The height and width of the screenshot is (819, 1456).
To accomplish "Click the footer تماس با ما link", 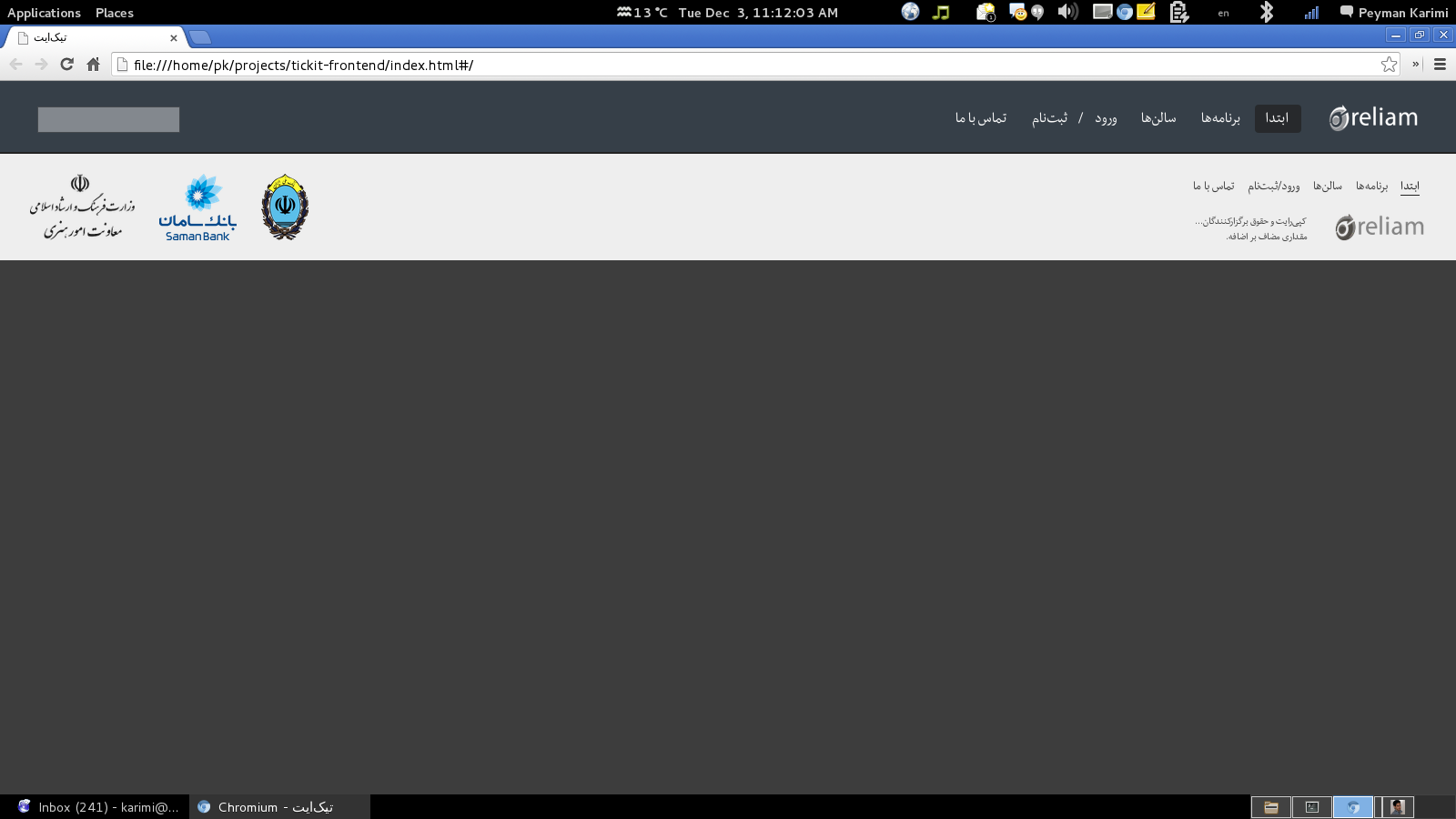I will [x=1213, y=186].
